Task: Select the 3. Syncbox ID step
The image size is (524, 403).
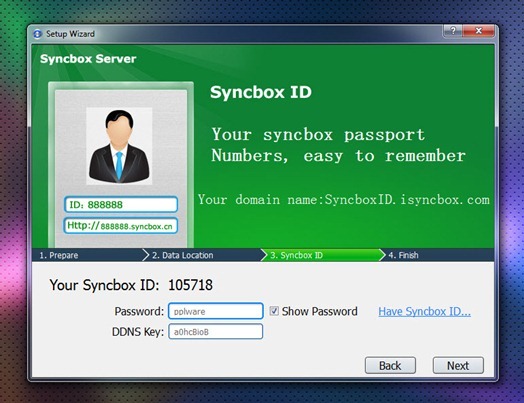Action: point(322,255)
